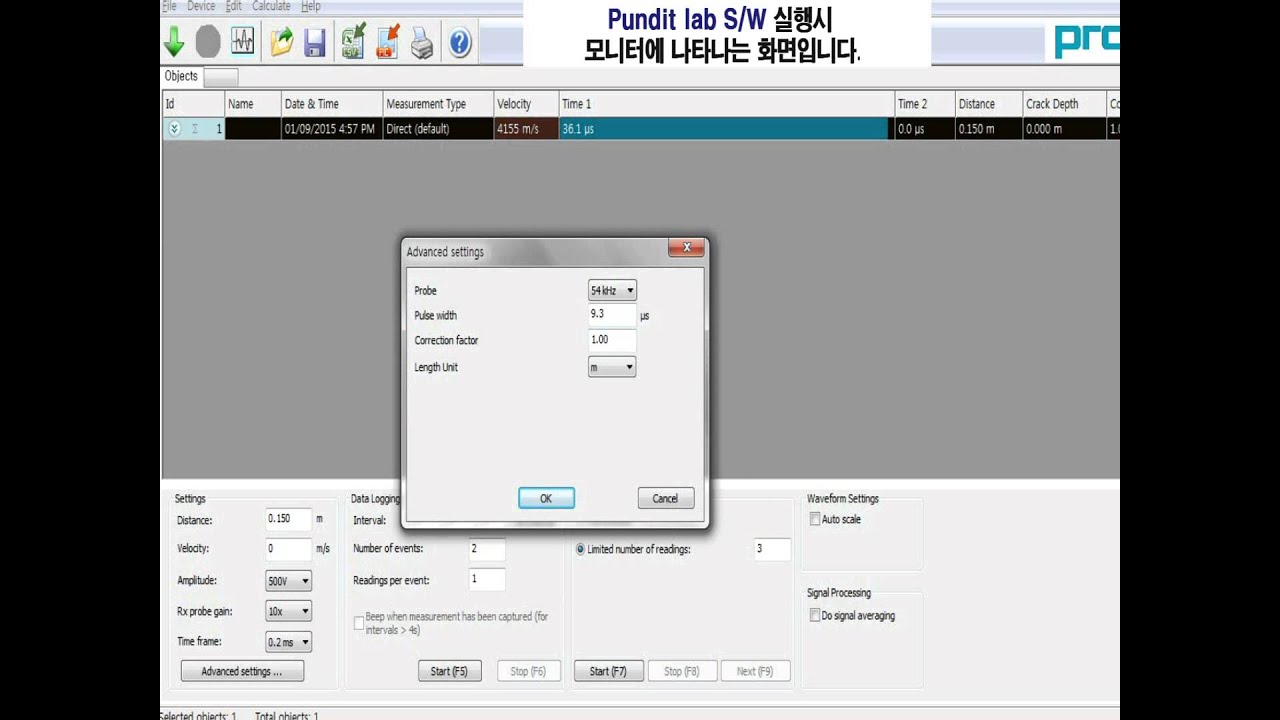The image size is (1280, 720).
Task: Sort by Date & Time column header
Action: tap(331, 104)
